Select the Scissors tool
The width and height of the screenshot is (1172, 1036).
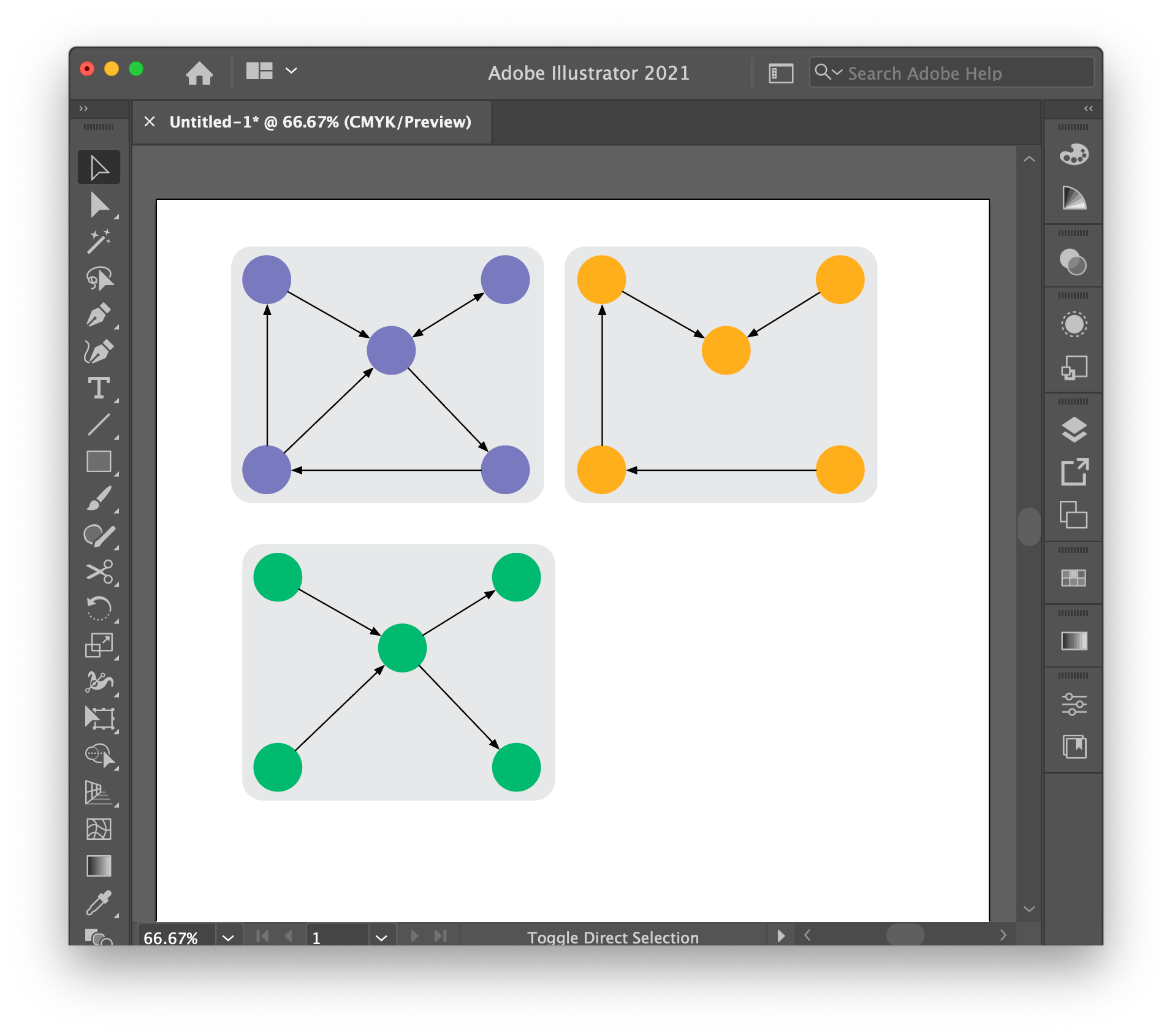point(99,572)
